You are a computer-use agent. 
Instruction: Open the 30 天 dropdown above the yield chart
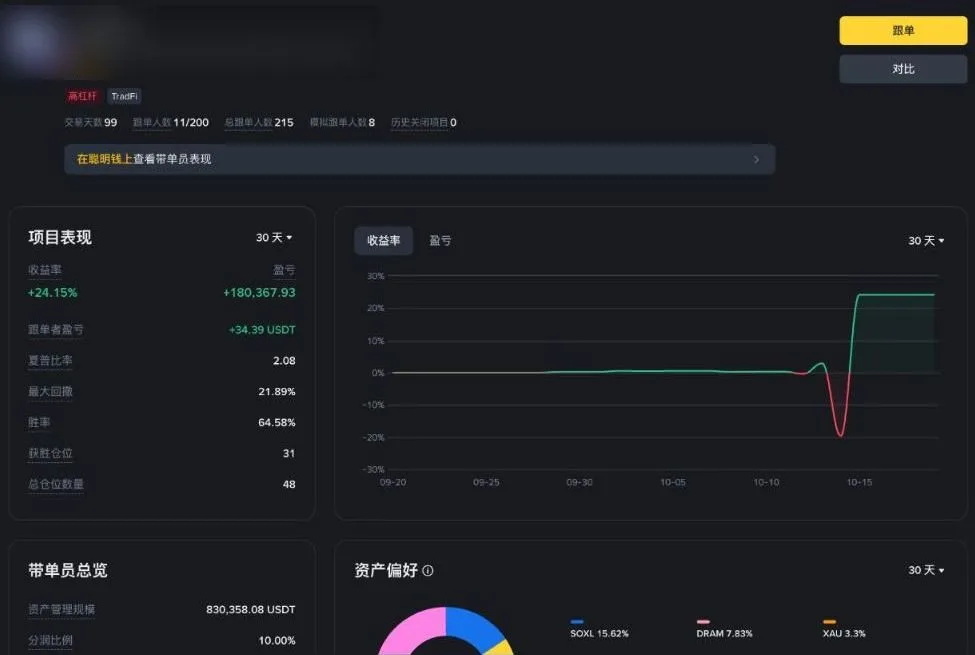pos(926,241)
